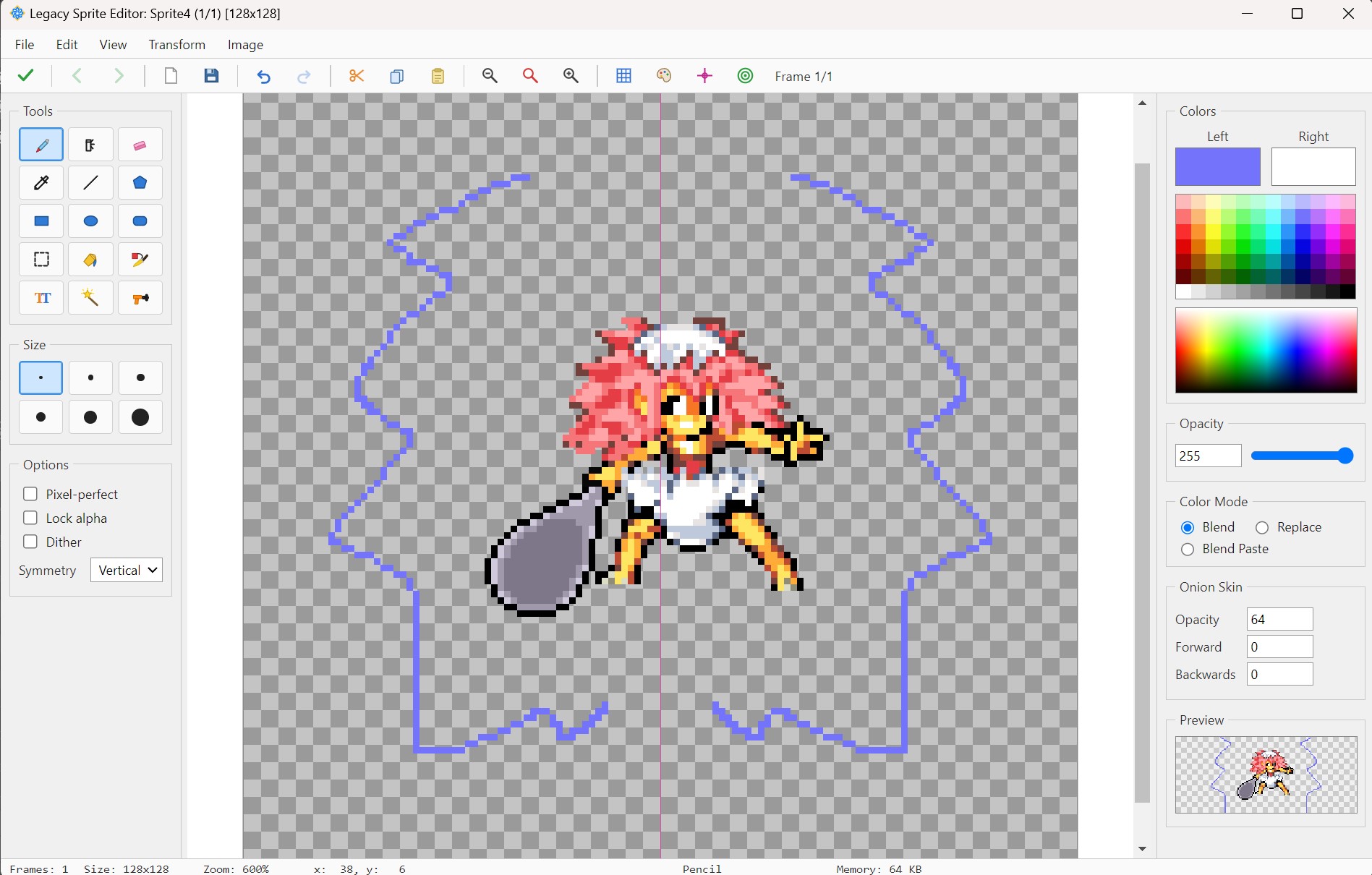Image resolution: width=1372 pixels, height=875 pixels.
Task: Create a new blank sprite page
Action: click(x=171, y=76)
